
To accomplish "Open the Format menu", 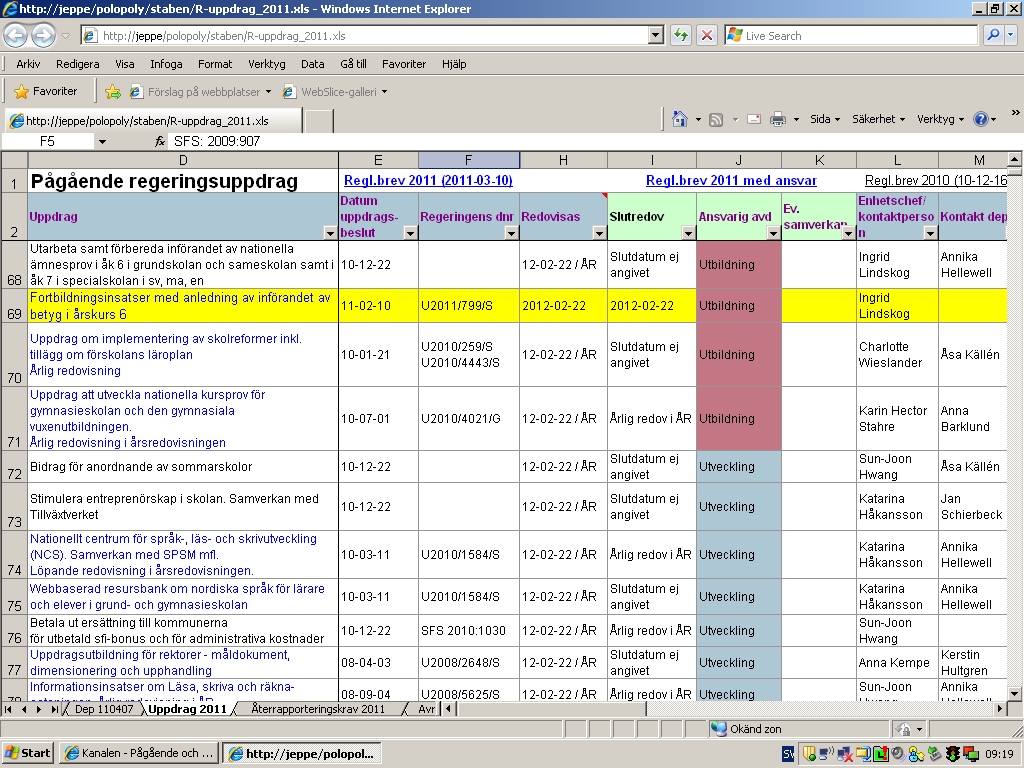I will (215, 64).
